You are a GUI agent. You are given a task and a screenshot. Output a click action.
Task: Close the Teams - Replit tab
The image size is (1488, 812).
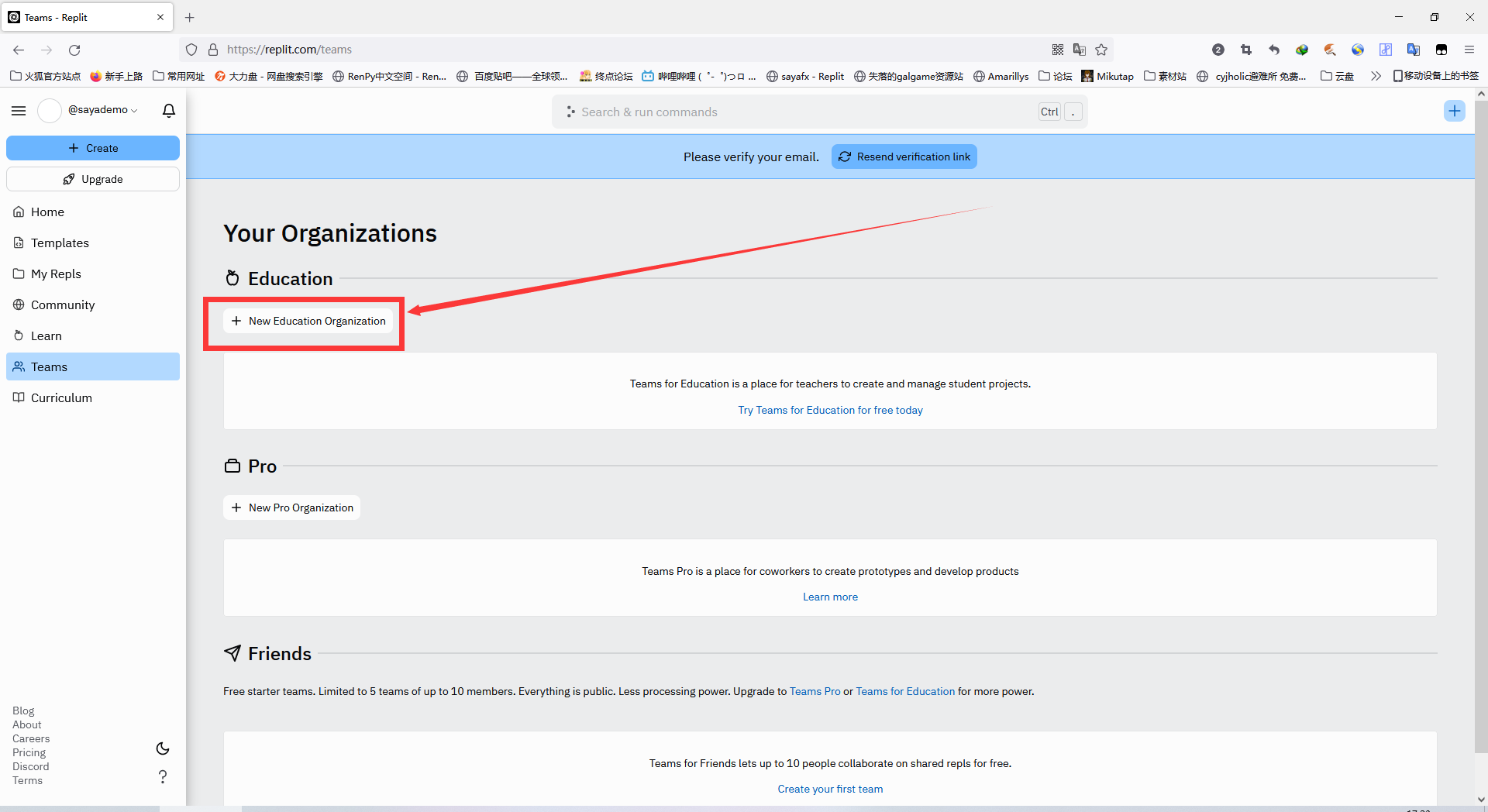tap(160, 17)
